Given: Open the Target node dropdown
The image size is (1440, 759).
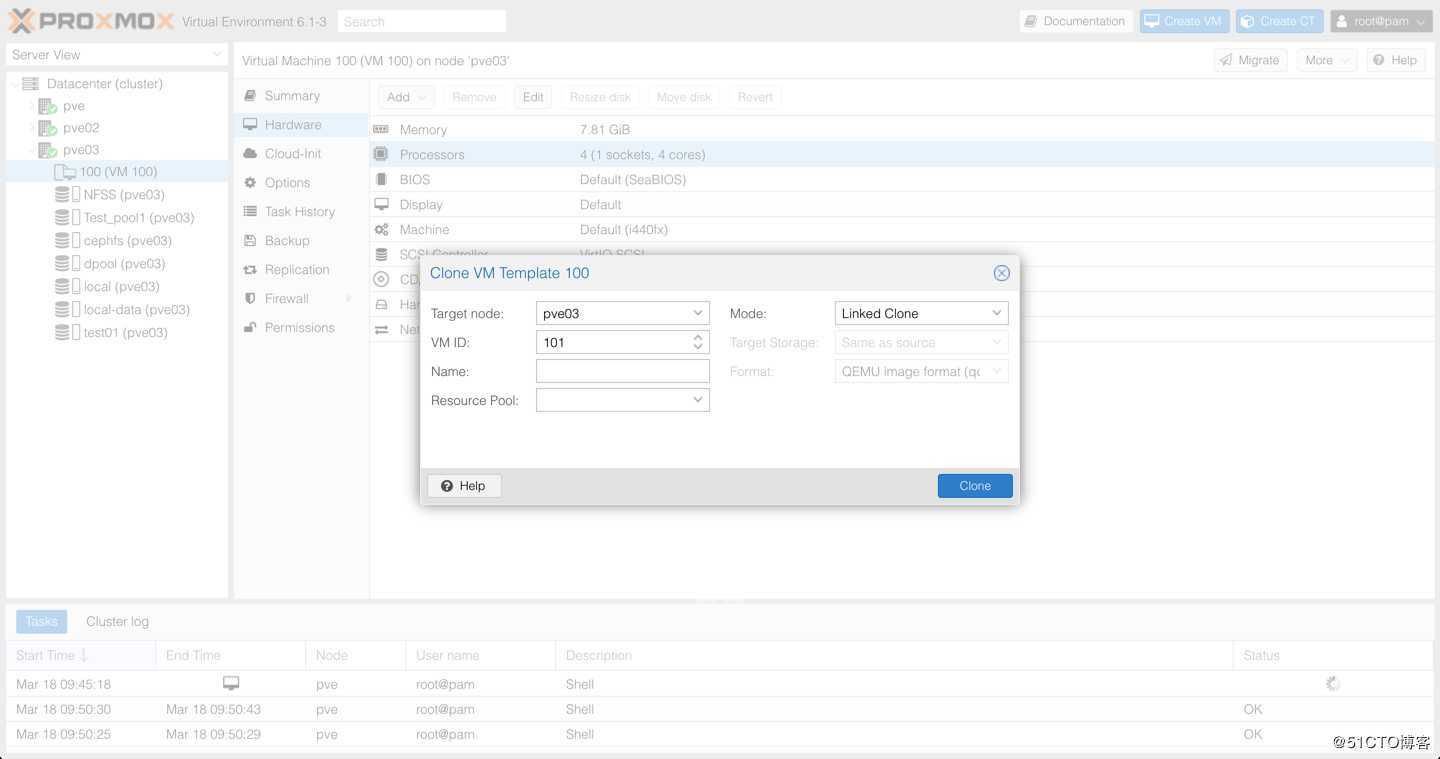Looking at the screenshot, I should tap(698, 313).
